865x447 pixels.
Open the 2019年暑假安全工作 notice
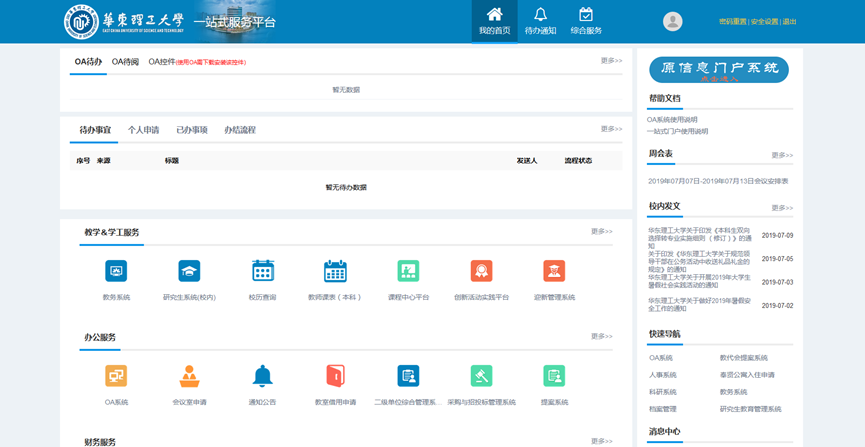pos(700,305)
